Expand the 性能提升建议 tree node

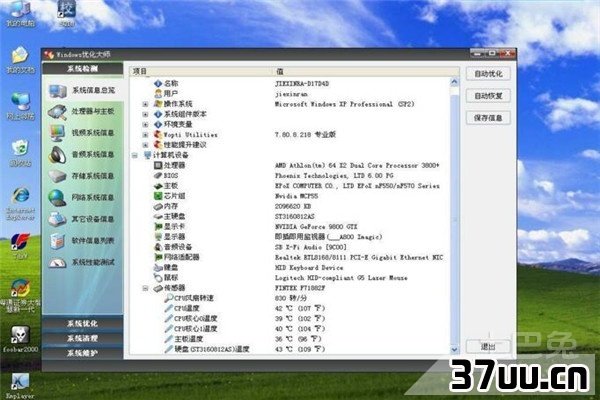pyautogui.click(x=145, y=145)
